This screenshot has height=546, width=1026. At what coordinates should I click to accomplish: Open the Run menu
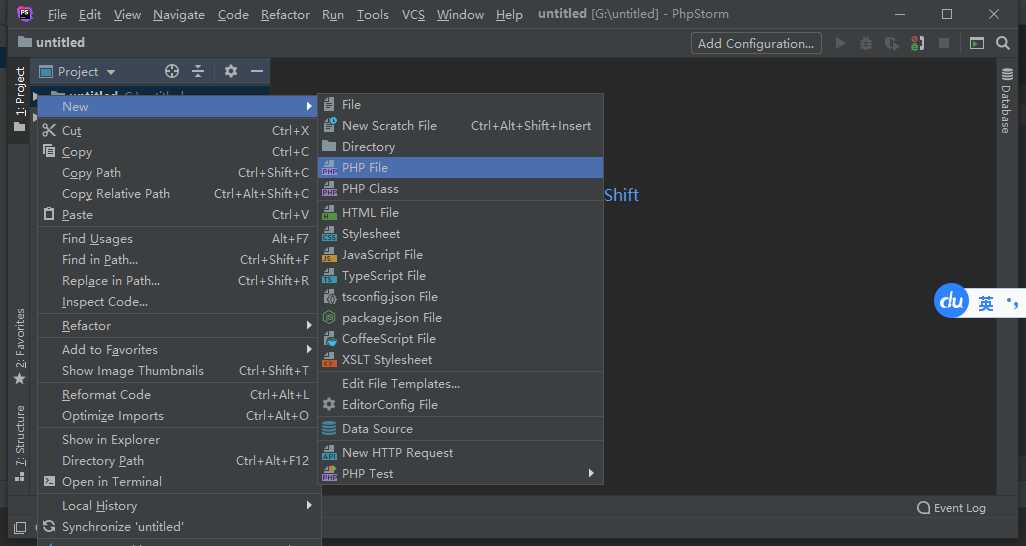coord(332,14)
